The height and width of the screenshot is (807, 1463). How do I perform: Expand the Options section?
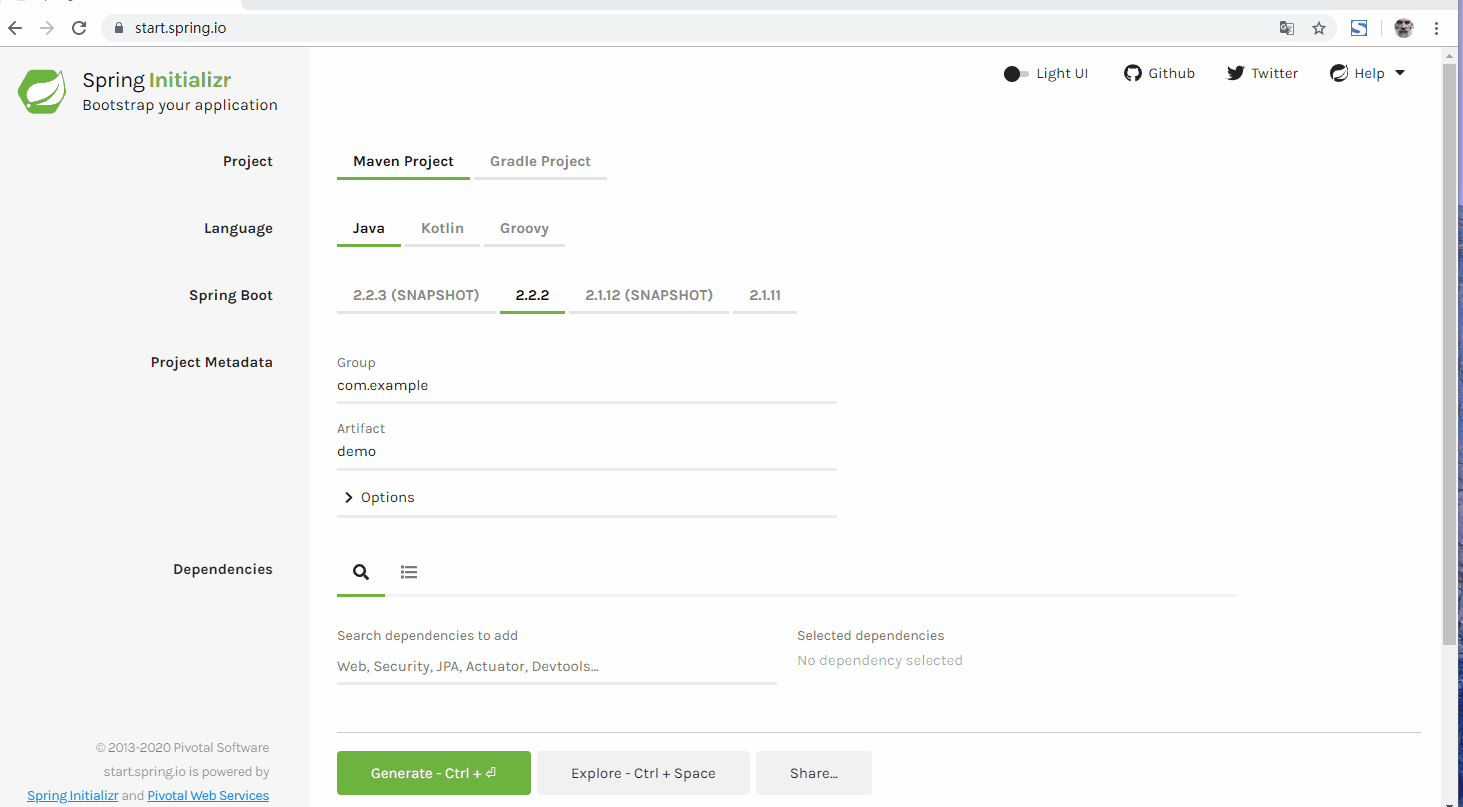pyautogui.click(x=586, y=497)
